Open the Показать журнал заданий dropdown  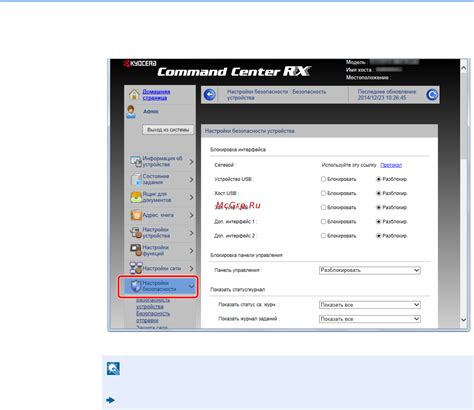coord(370,319)
